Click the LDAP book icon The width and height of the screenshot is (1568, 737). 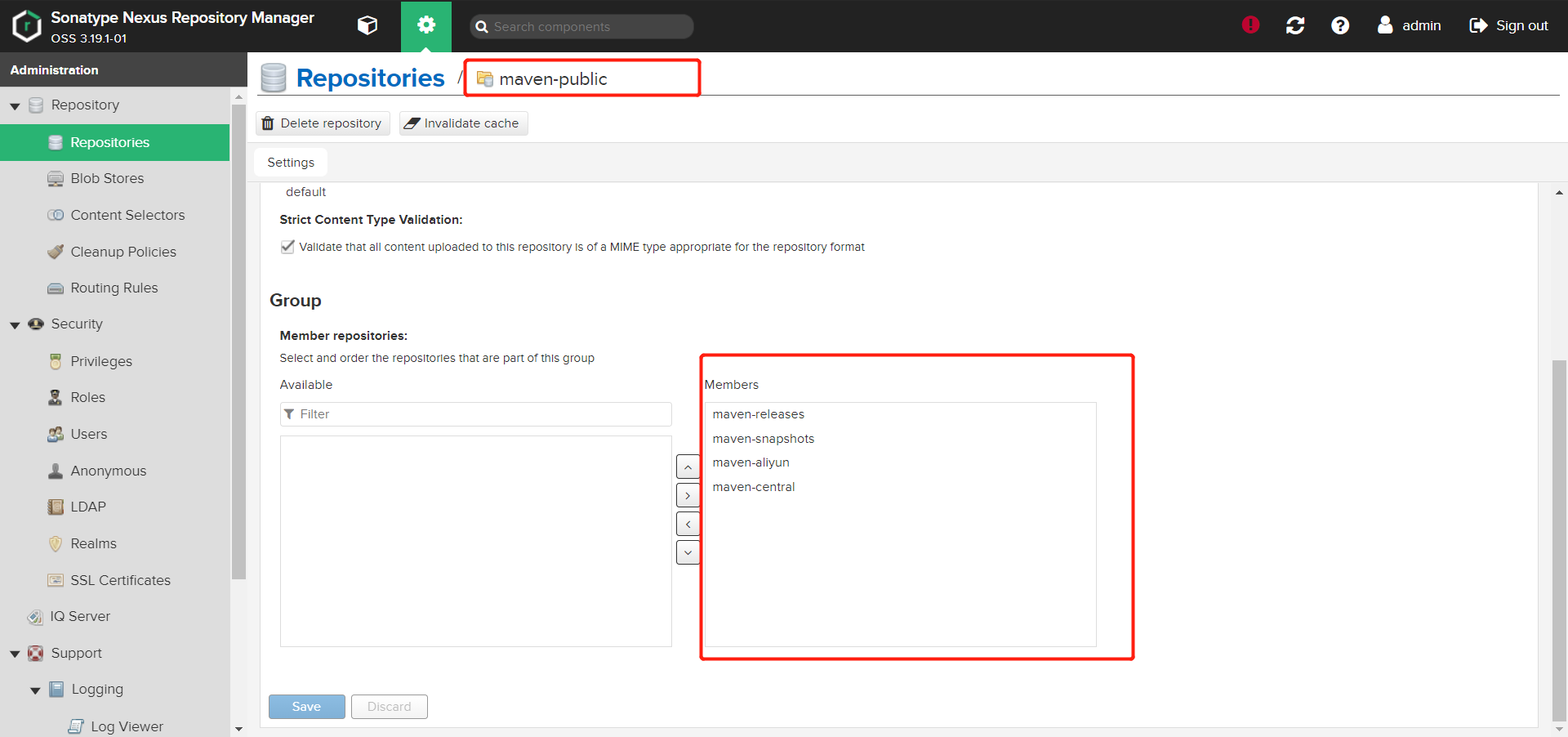[56, 507]
